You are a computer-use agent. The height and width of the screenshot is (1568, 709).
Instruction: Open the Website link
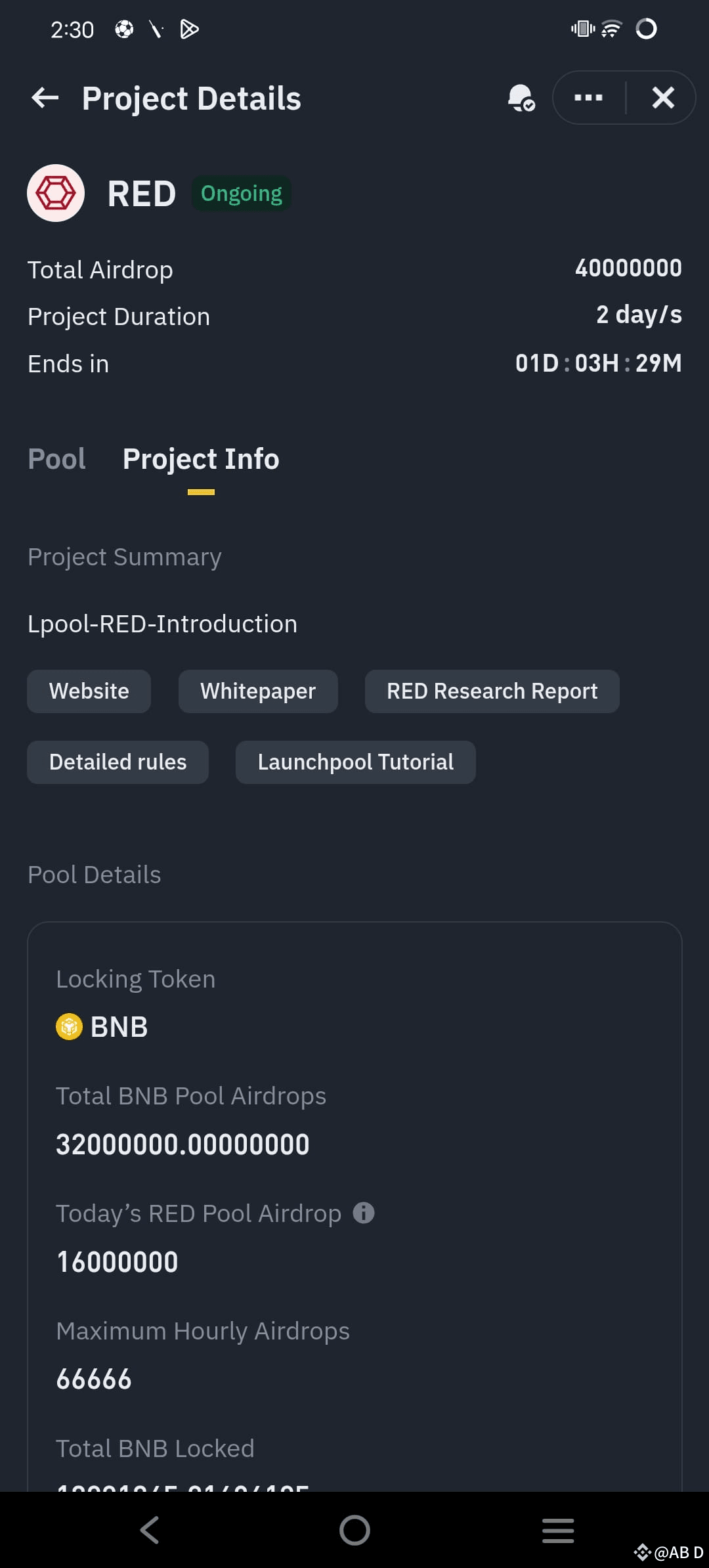pos(89,691)
